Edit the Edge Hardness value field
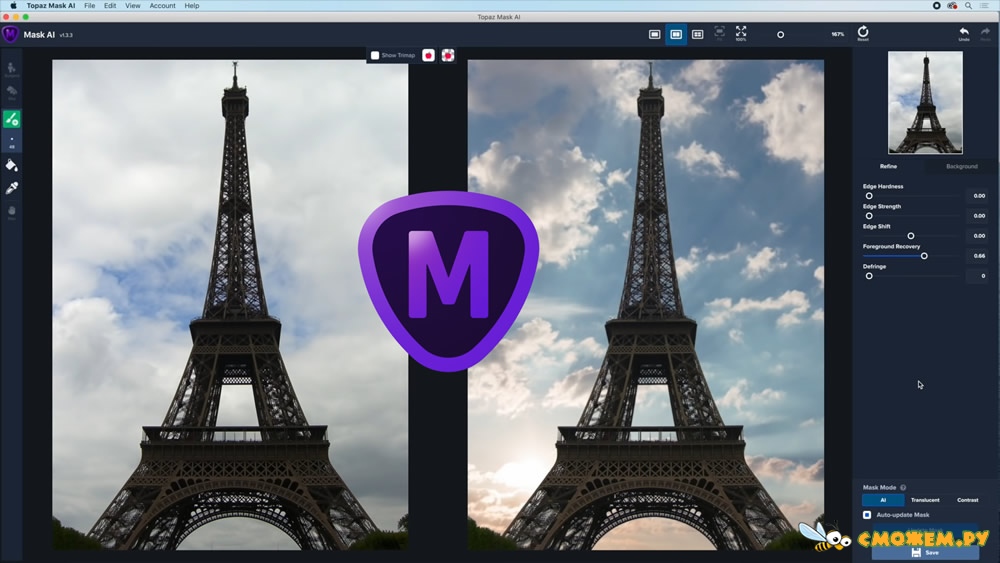 (x=979, y=196)
